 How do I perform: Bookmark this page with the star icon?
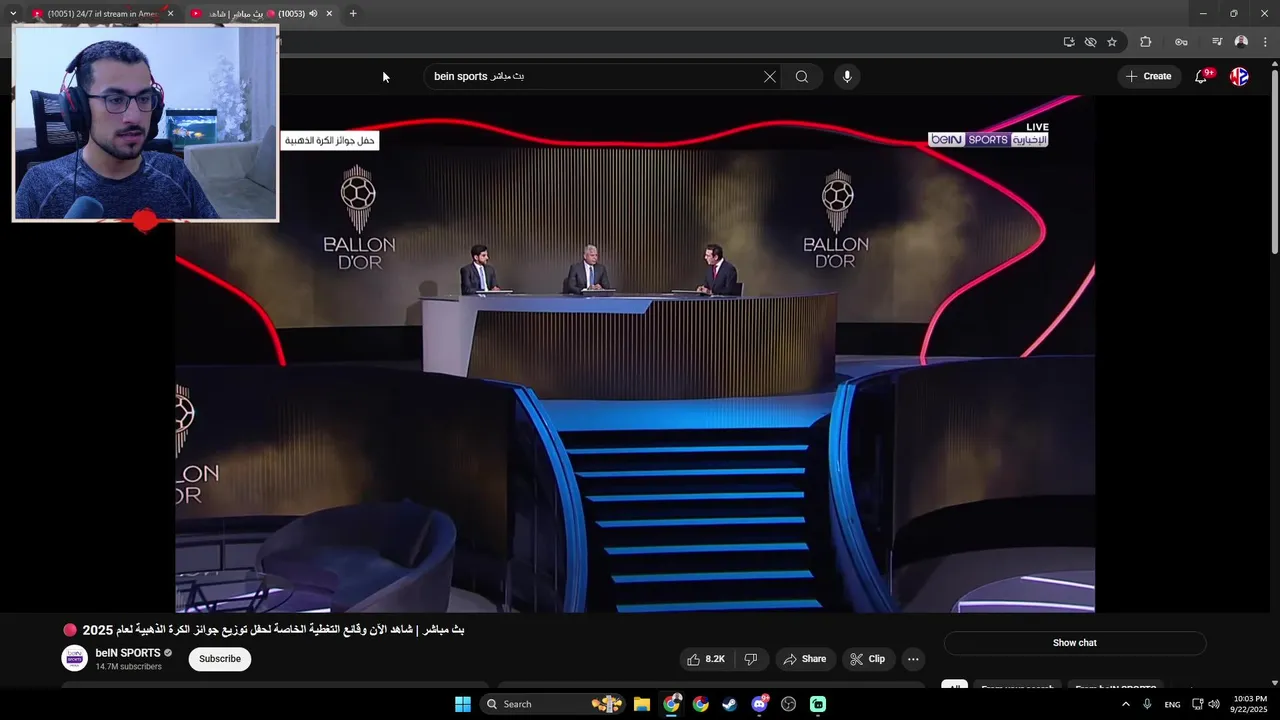(x=1112, y=42)
